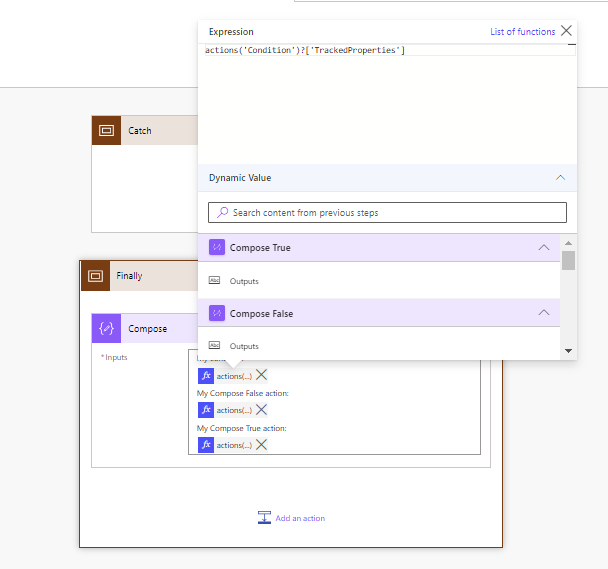Select the Finally scope title
The width and height of the screenshot is (608, 569).
(x=129, y=276)
